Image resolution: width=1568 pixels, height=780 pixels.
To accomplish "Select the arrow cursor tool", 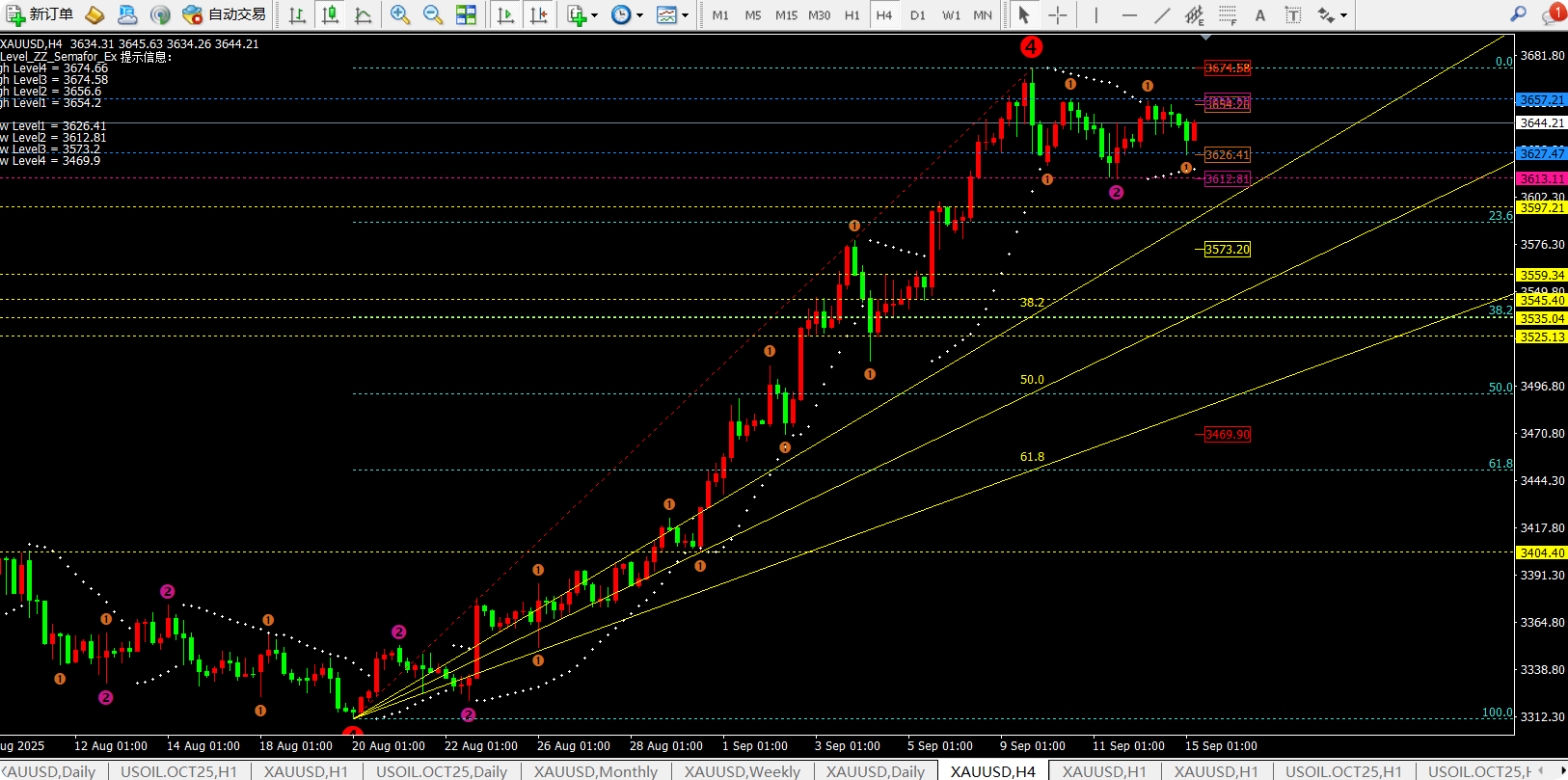I will pos(1024,14).
